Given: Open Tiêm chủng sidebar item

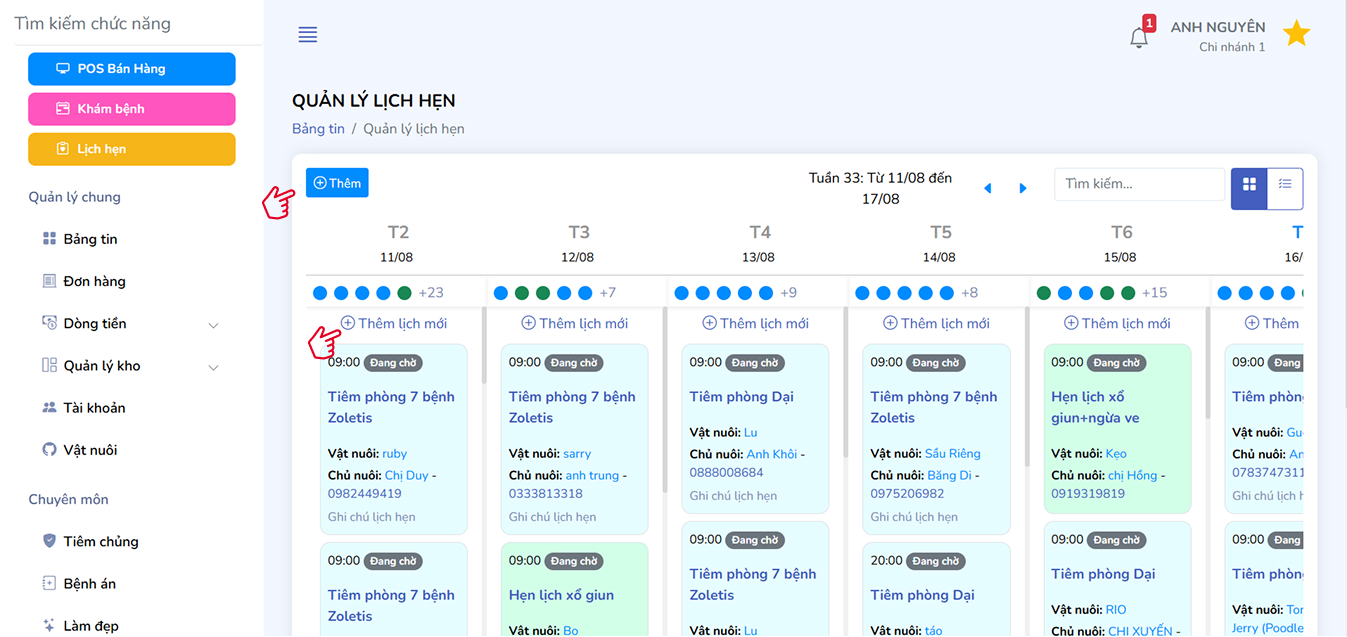Looking at the screenshot, I should 100,541.
